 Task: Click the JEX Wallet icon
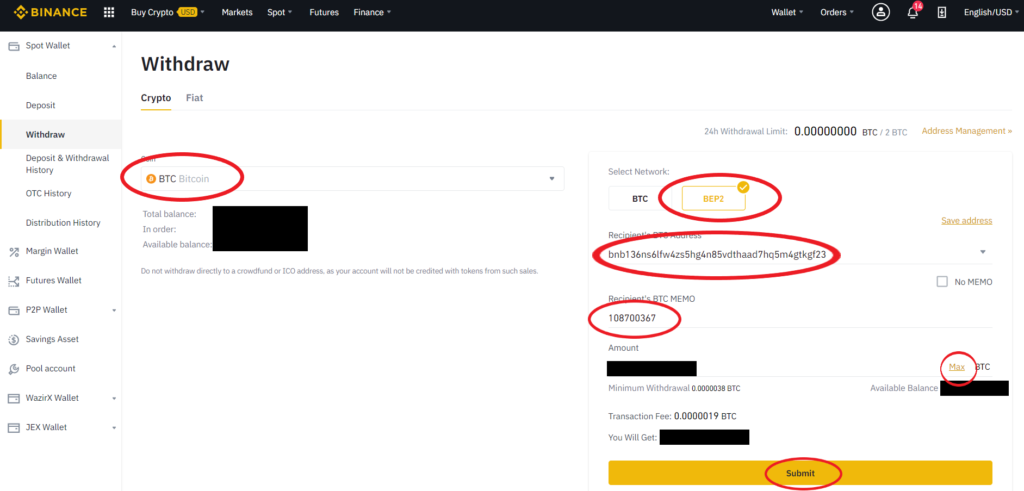click(13, 428)
